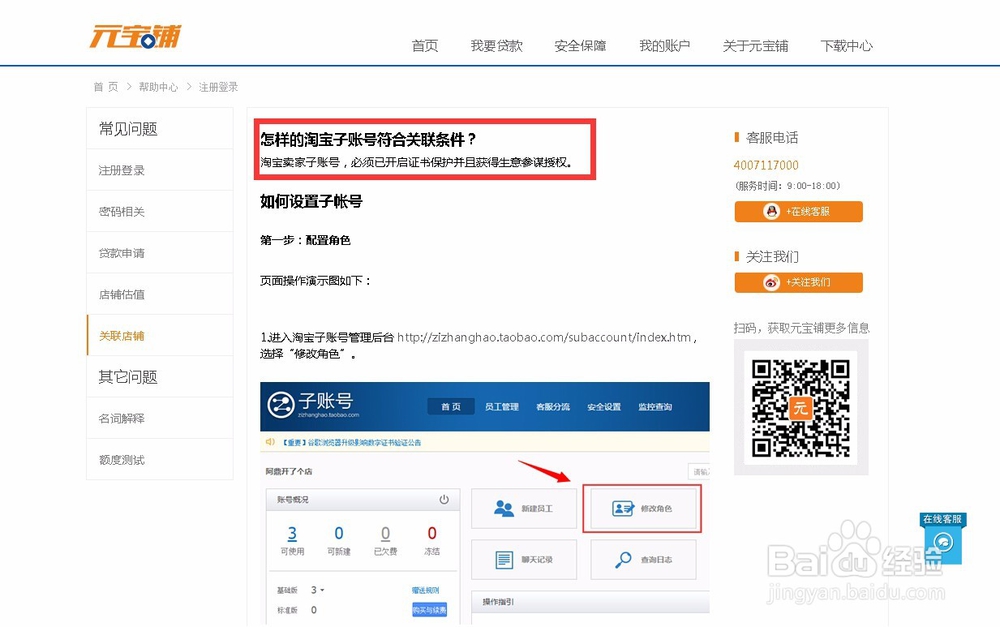This screenshot has height=627, width=1000.
Task: Open the 首页 top navigation item
Action: 425,46
